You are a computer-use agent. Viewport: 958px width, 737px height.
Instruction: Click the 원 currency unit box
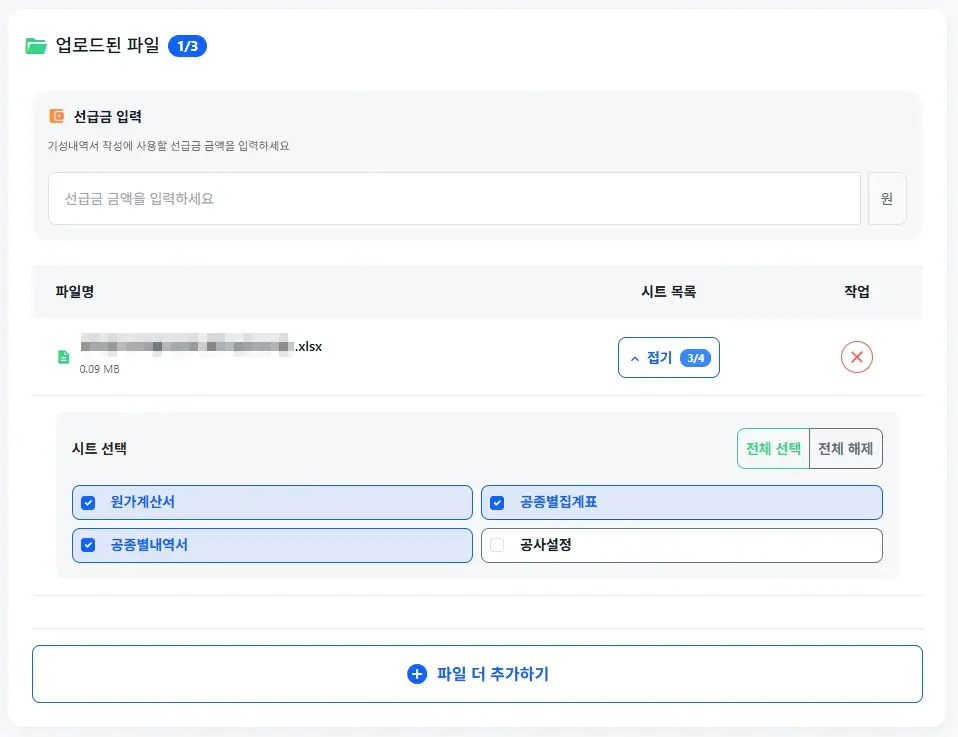click(x=887, y=199)
